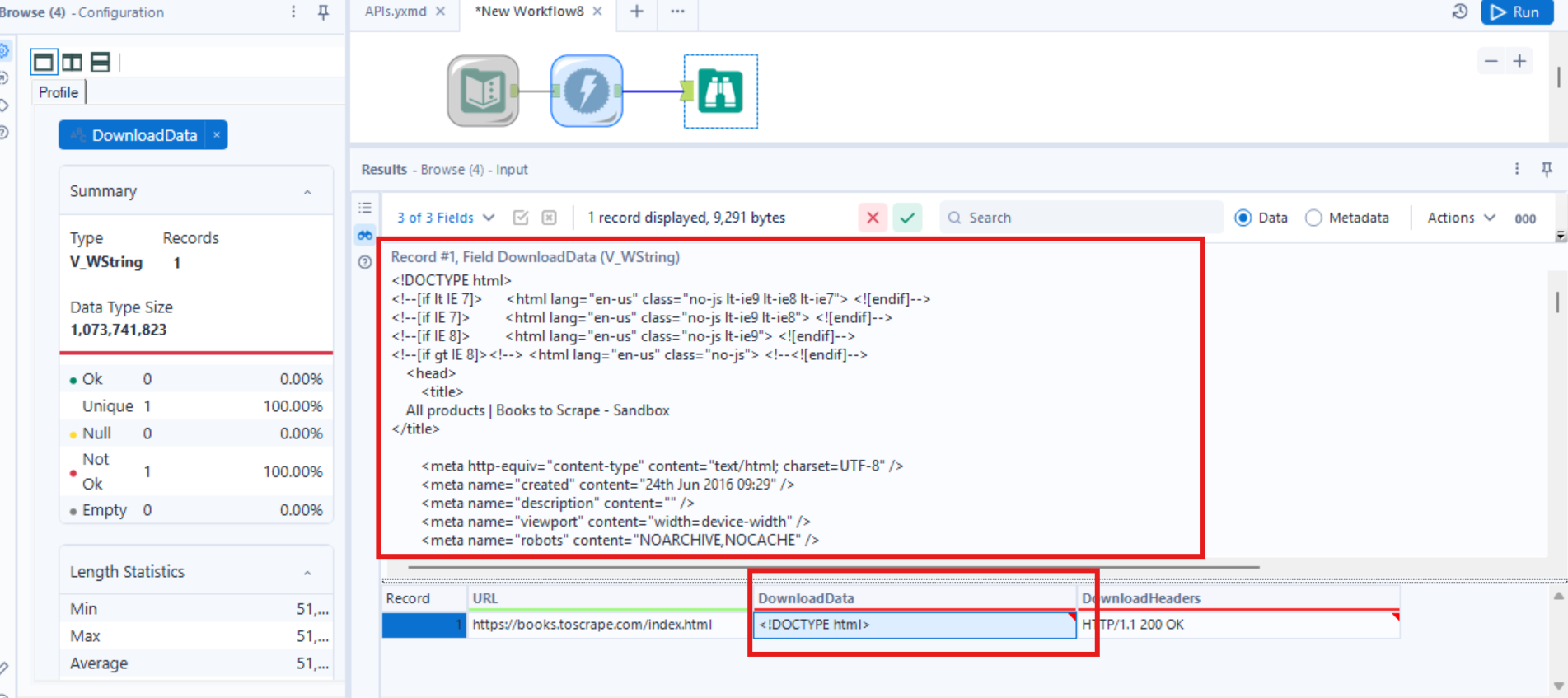Image resolution: width=1568 pixels, height=698 pixels.
Task: Zoom in canvas with plus icon
Action: pos(1519,61)
